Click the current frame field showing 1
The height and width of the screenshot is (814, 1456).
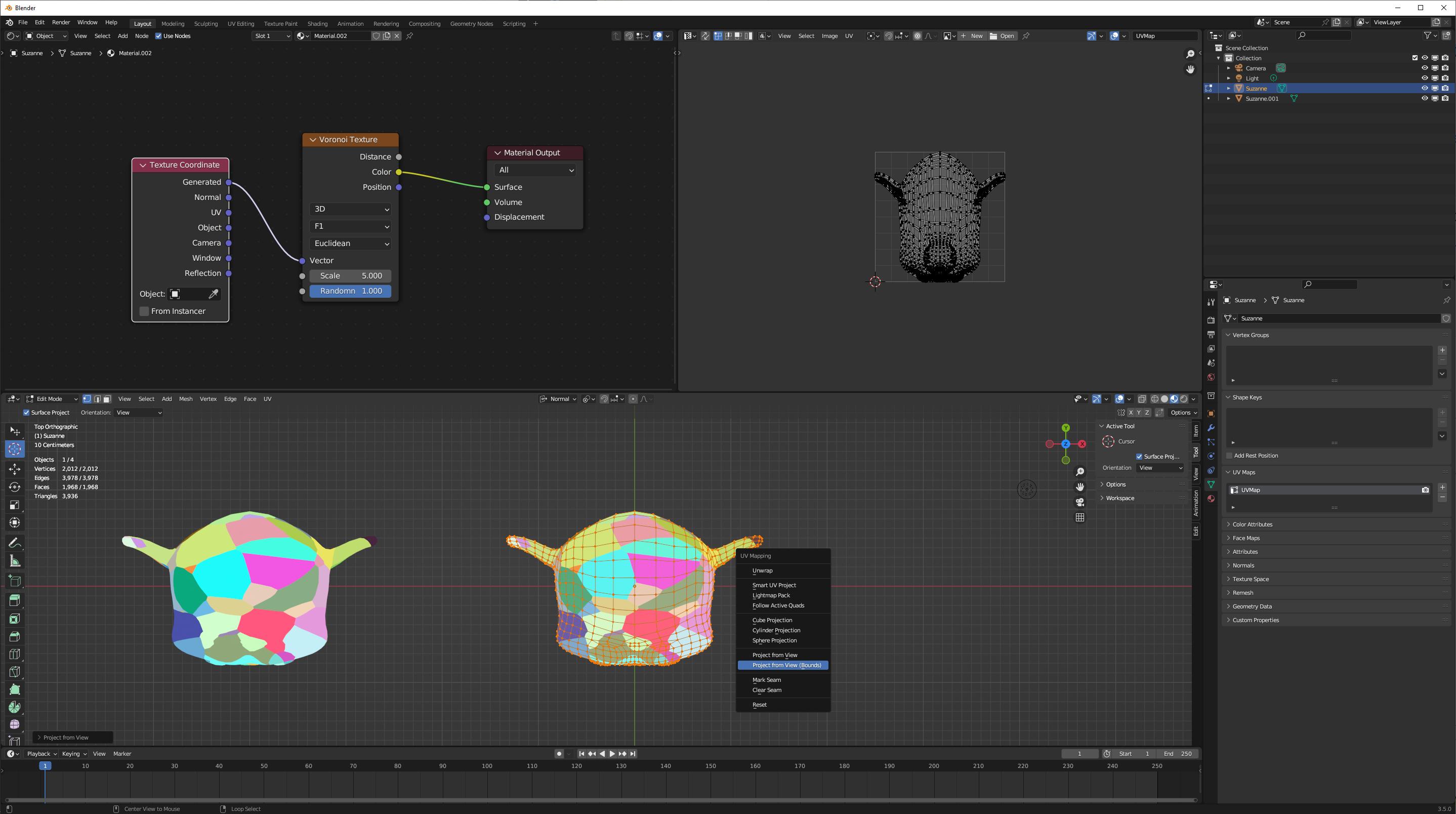[1079, 754]
